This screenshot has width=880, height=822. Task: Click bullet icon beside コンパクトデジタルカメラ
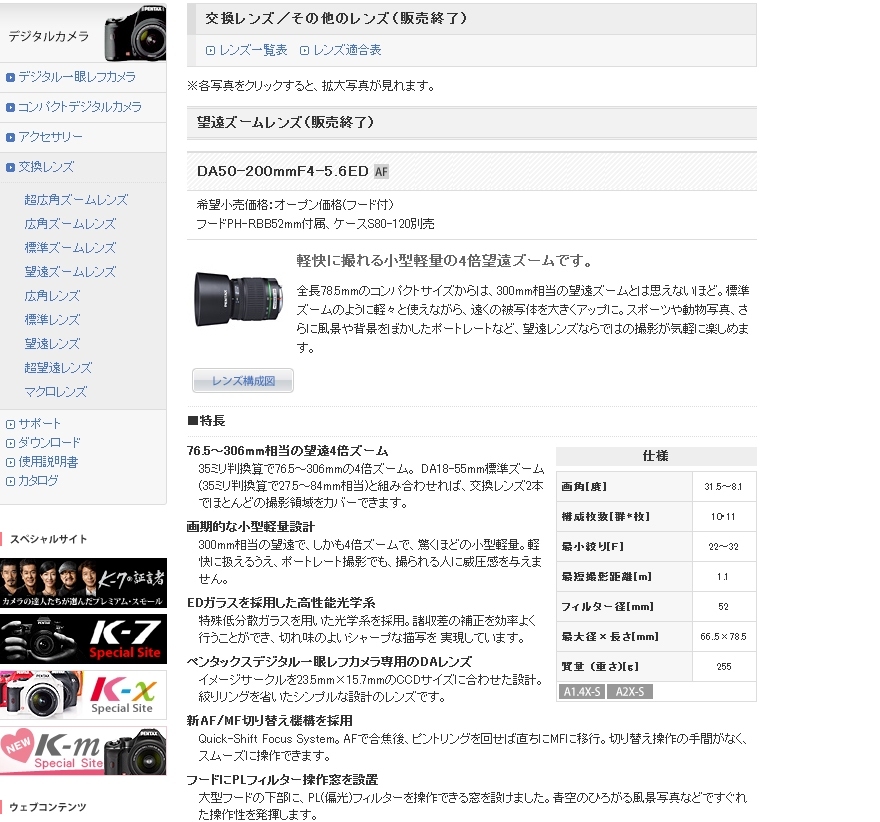(x=10, y=107)
